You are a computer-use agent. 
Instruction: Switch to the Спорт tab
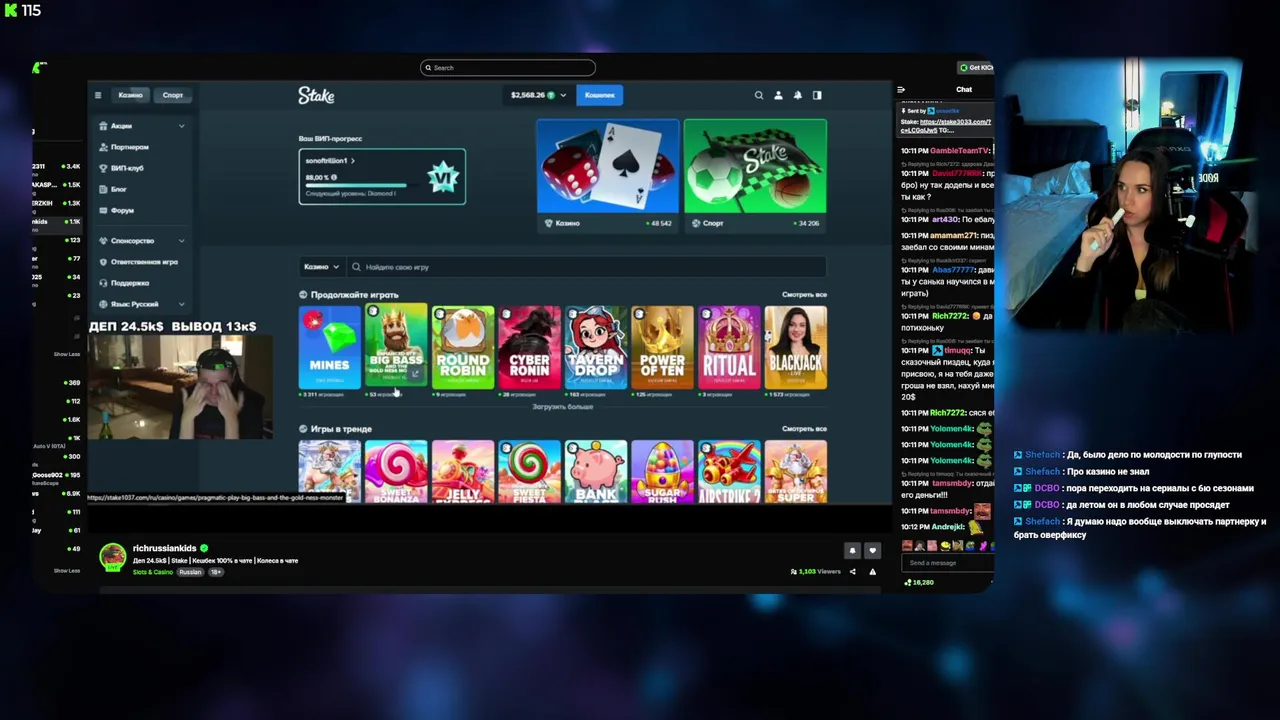click(x=173, y=95)
